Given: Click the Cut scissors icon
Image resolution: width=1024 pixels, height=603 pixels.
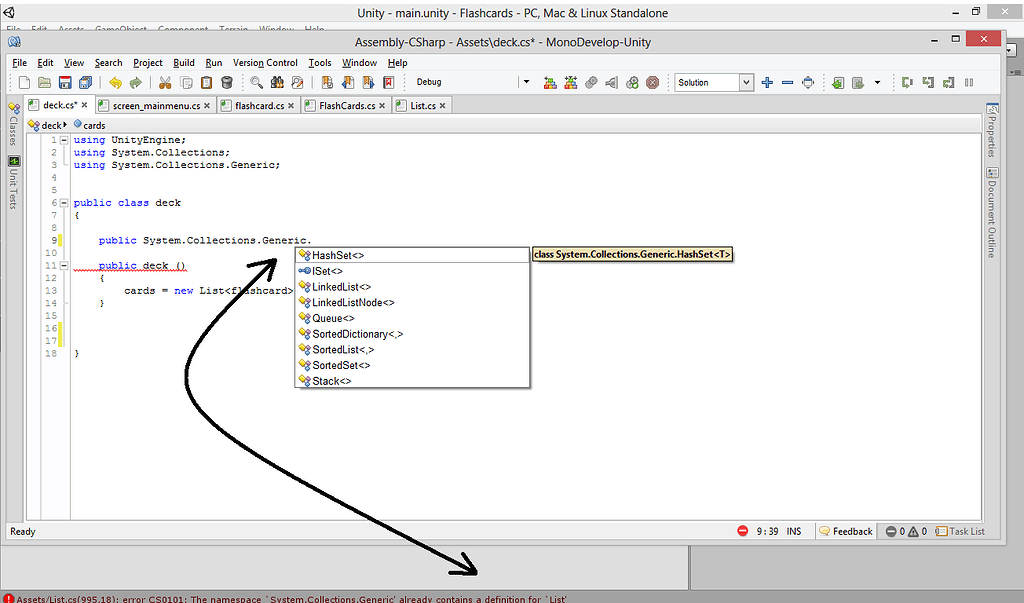Looking at the screenshot, I should pyautogui.click(x=164, y=82).
